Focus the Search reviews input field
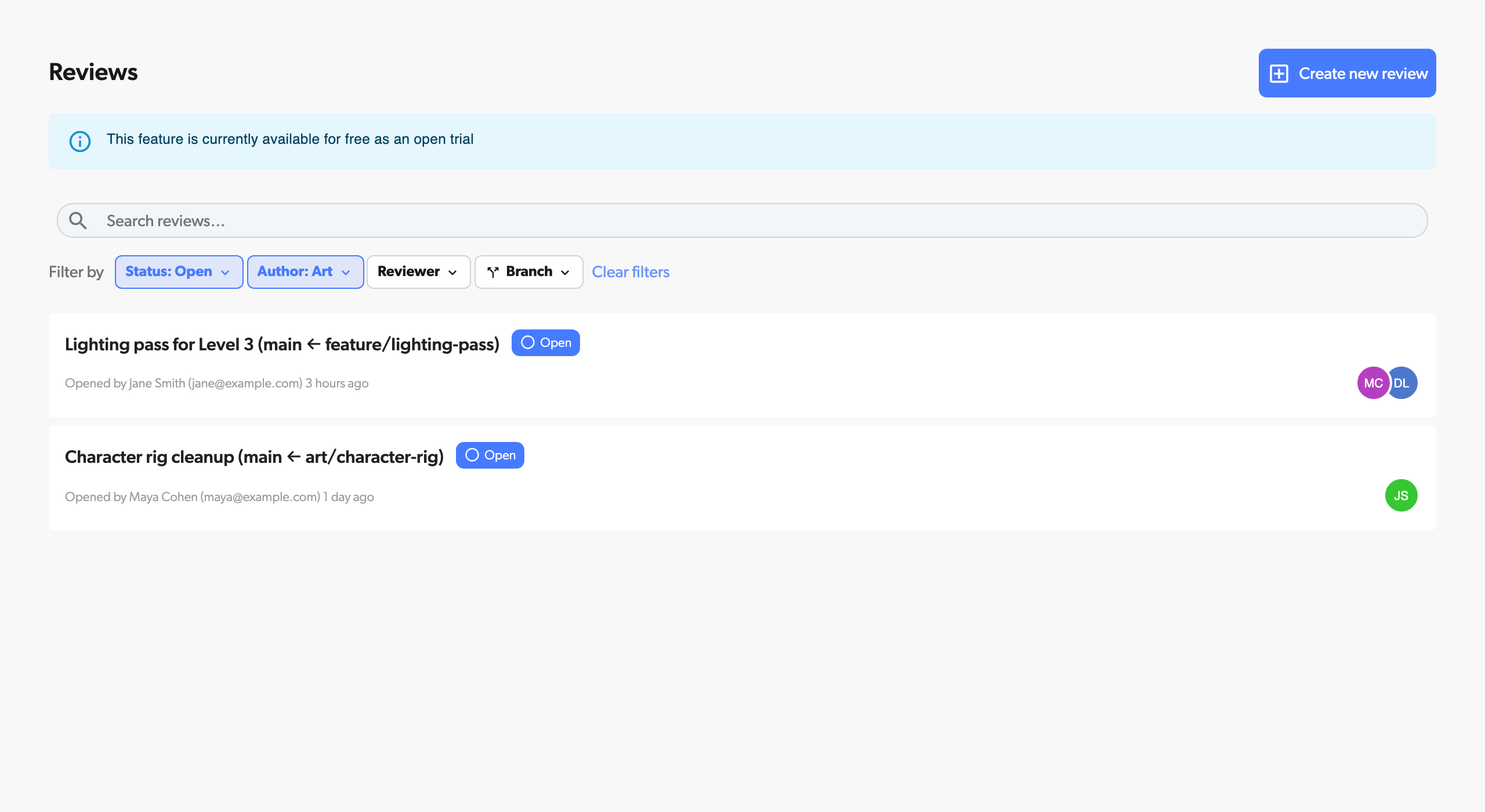 point(742,220)
